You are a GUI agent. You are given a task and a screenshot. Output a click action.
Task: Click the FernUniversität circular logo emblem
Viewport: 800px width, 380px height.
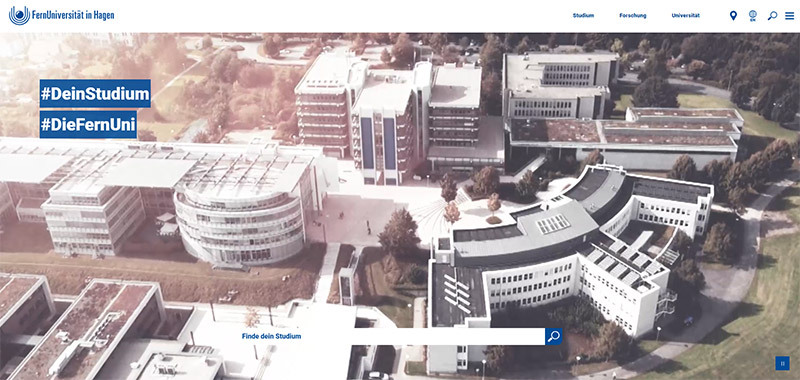click(x=19, y=15)
